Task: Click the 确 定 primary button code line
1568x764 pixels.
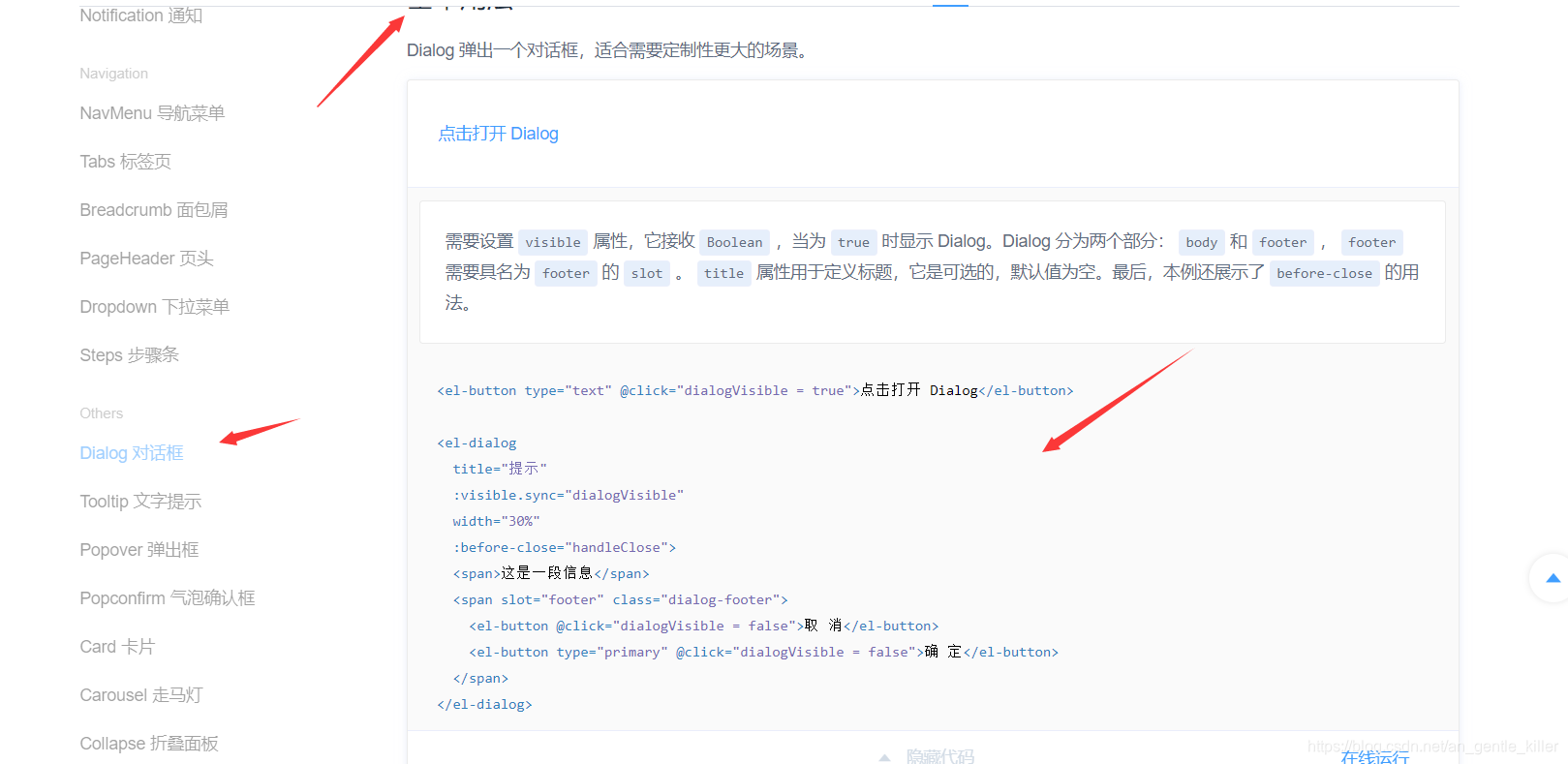Action: click(764, 652)
